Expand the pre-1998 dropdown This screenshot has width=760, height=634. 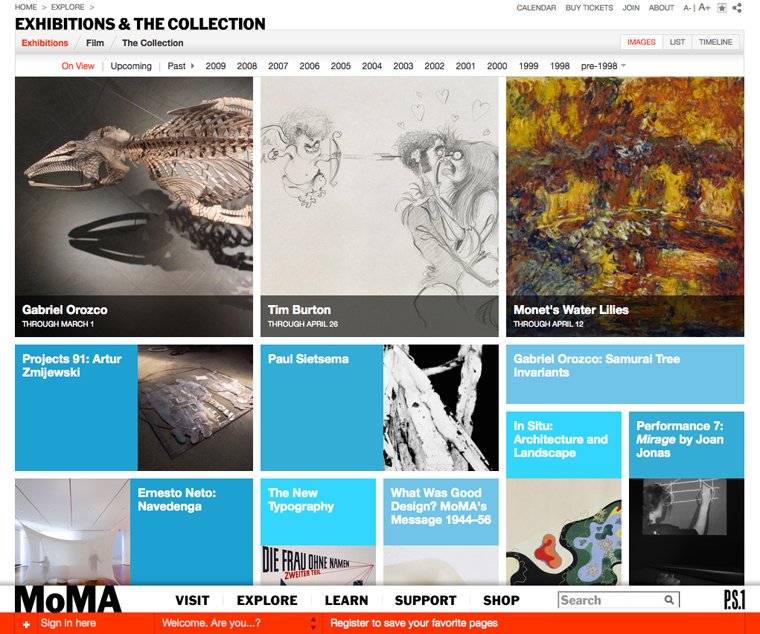[603, 66]
